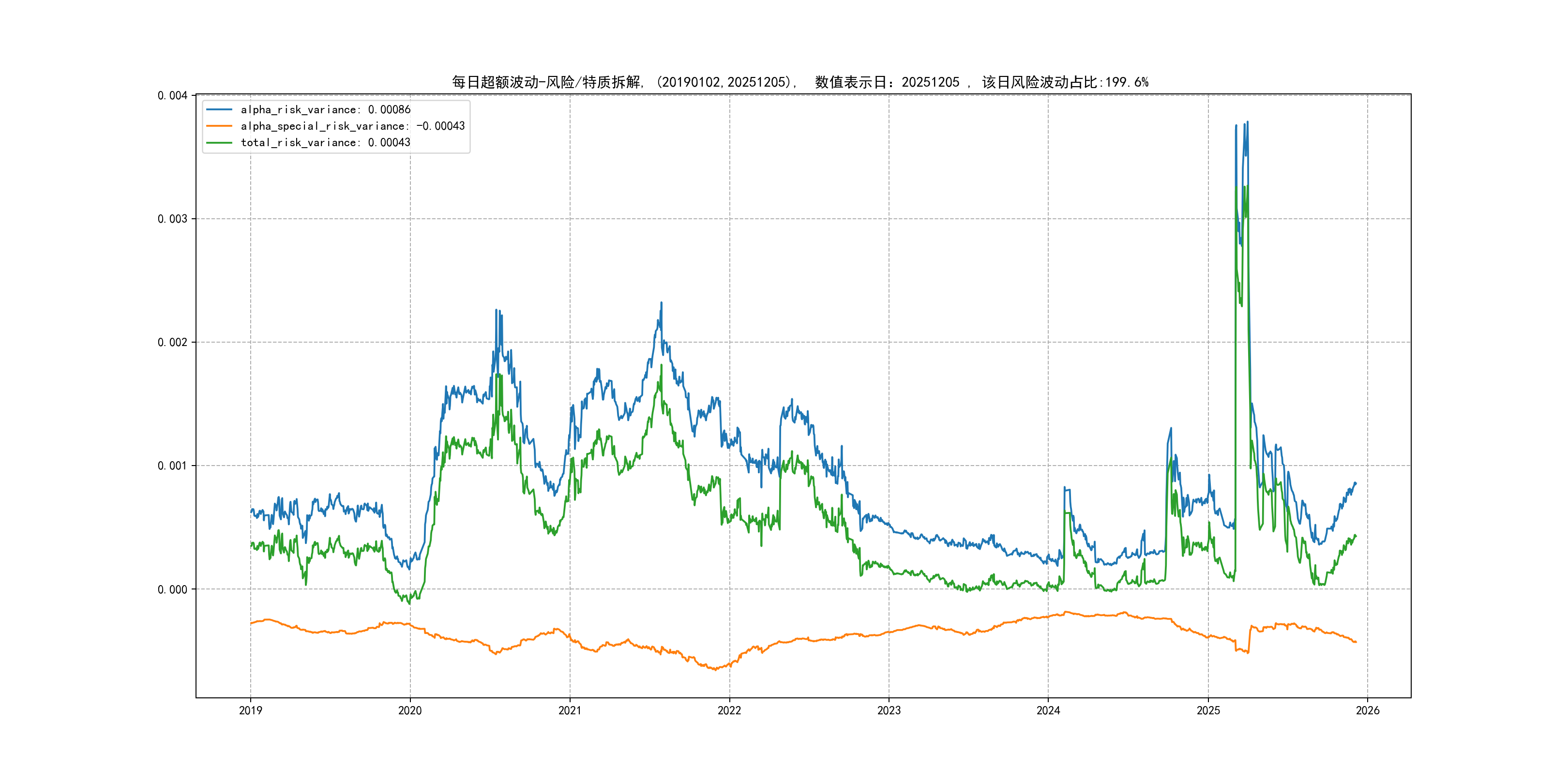1568x784 pixels.
Task: Click the chart title text
Action: pyautogui.click(x=800, y=82)
